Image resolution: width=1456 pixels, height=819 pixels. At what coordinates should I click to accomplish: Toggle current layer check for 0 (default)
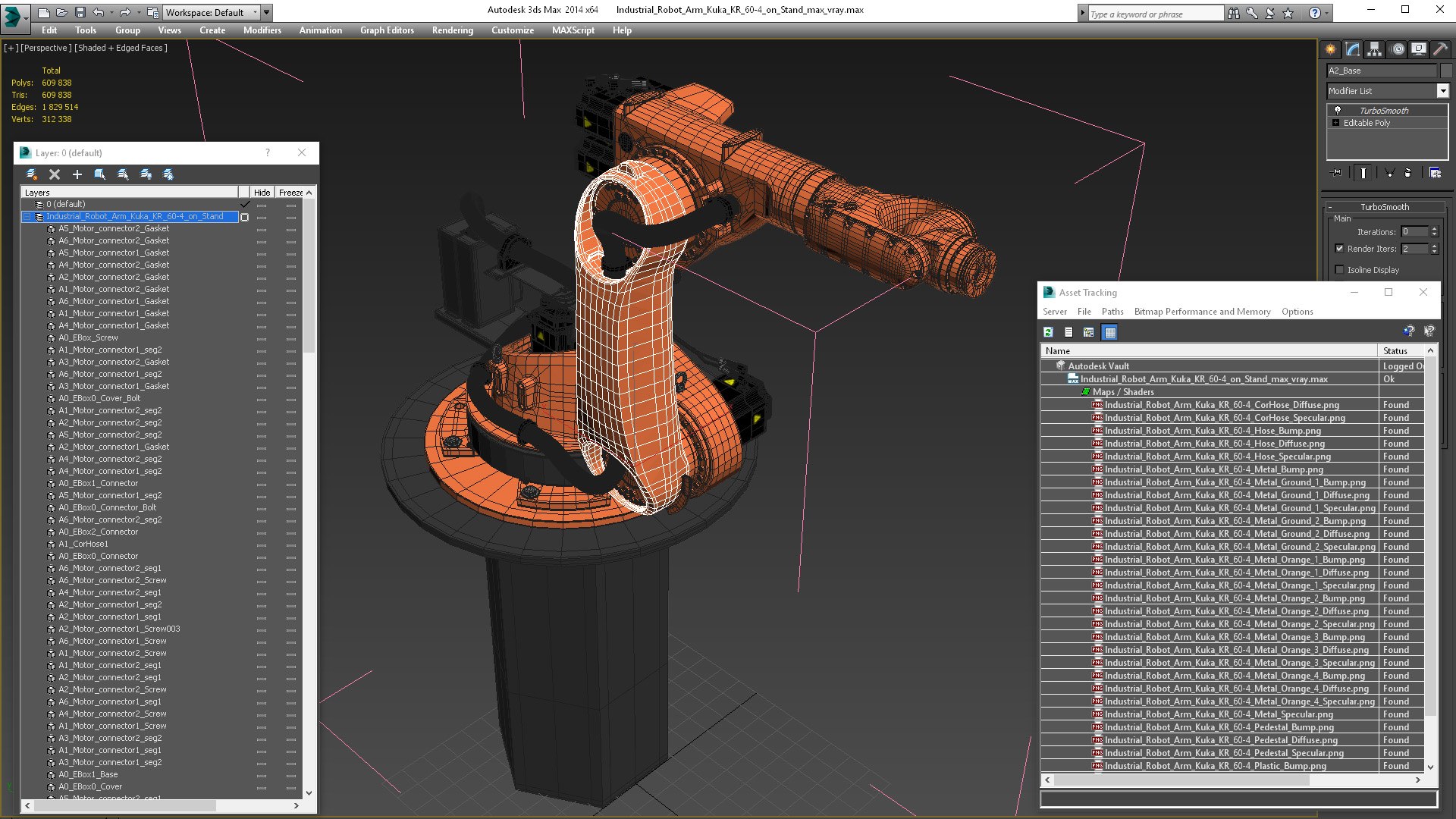245,204
